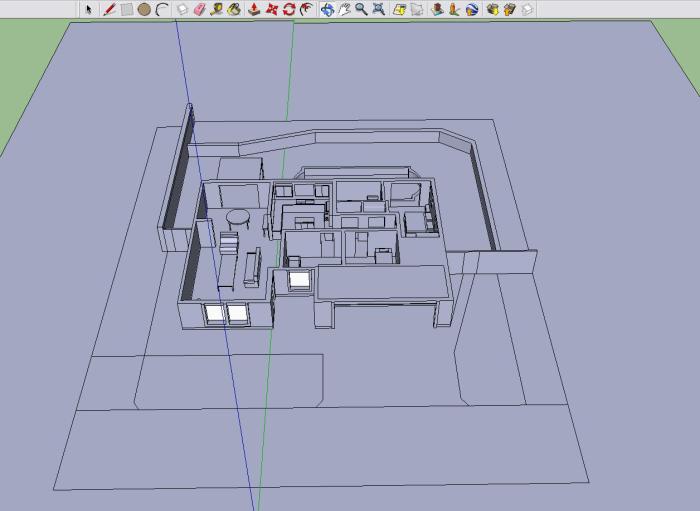The image size is (700, 511).
Task: Switch to the Pan hand tool
Action: (344, 9)
